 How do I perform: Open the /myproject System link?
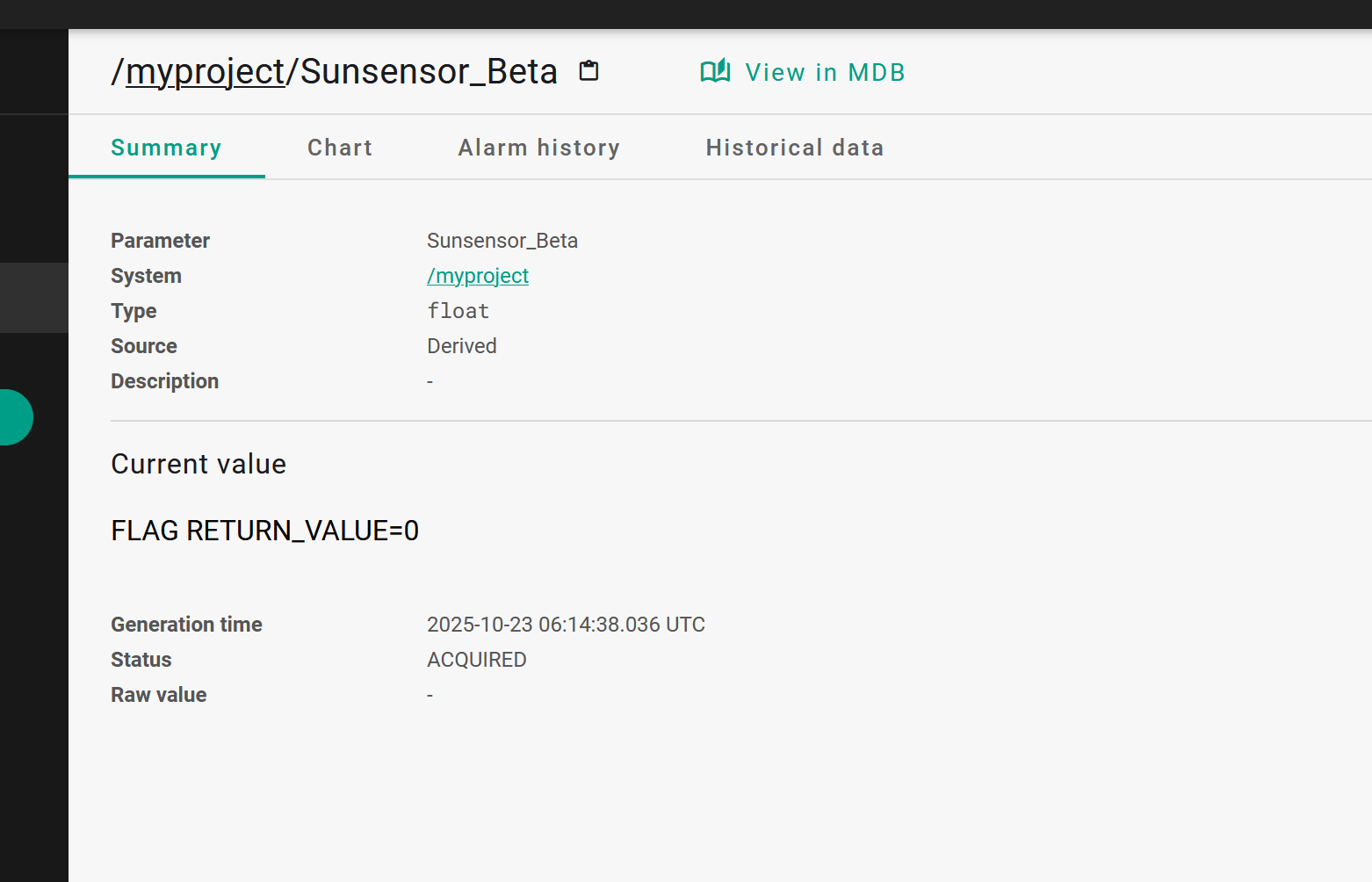pyautogui.click(x=478, y=276)
